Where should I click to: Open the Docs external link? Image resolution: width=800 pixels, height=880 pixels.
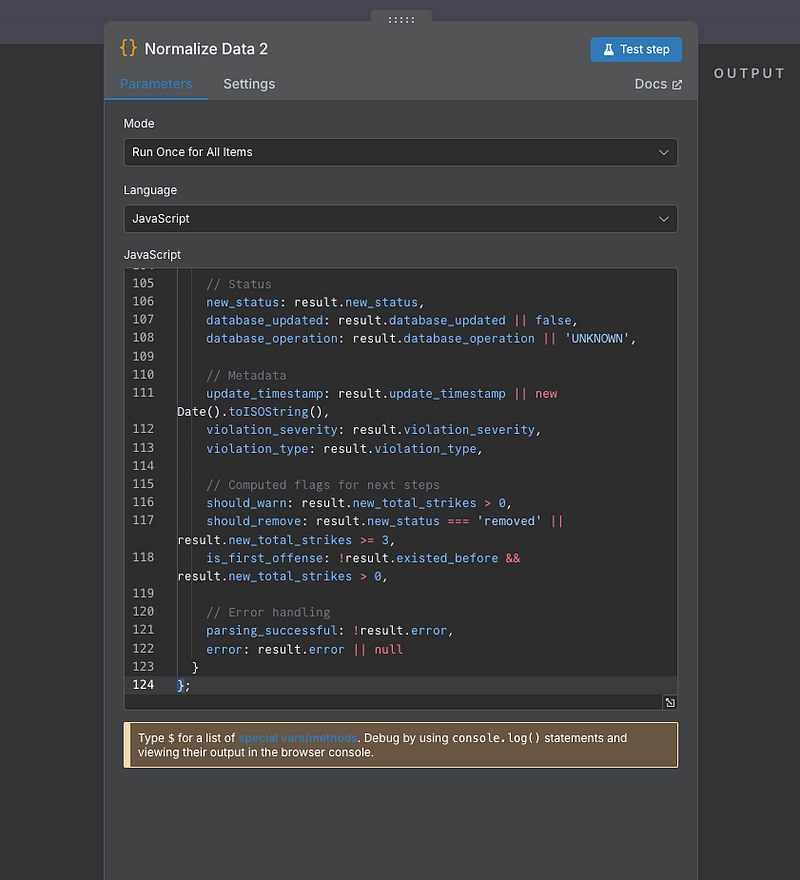[658, 84]
